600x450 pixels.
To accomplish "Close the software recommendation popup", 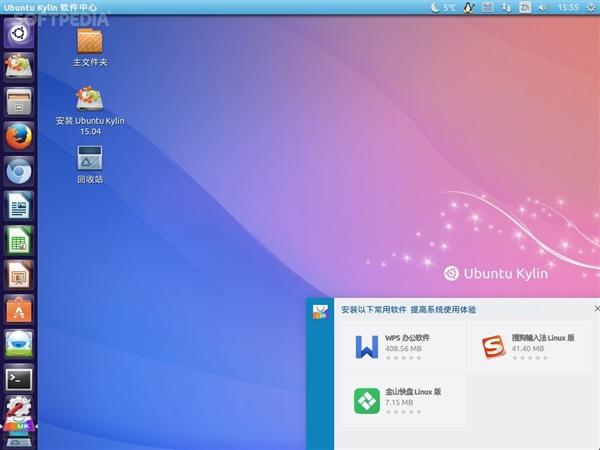I will (596, 309).
